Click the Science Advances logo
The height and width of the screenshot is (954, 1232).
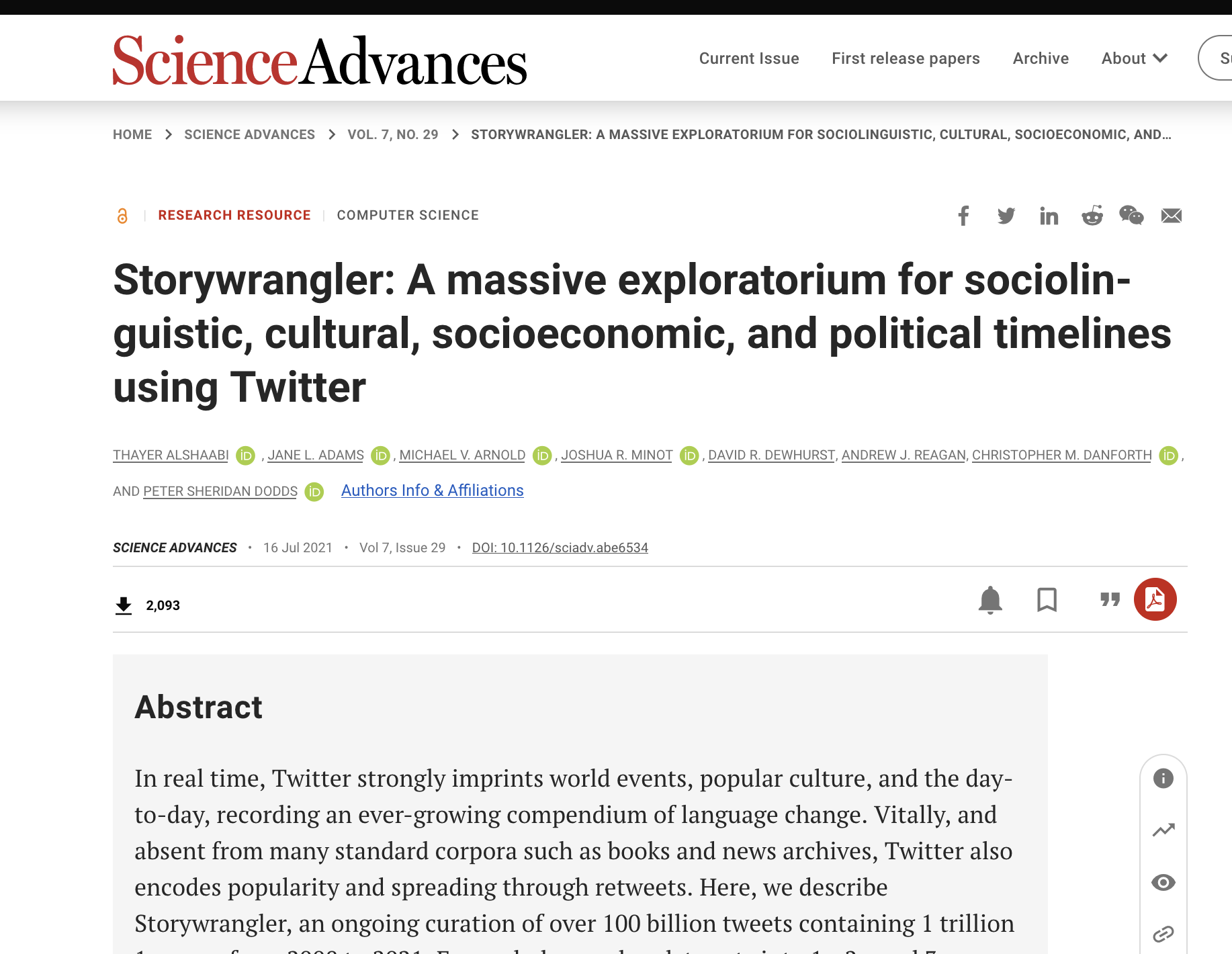(319, 60)
